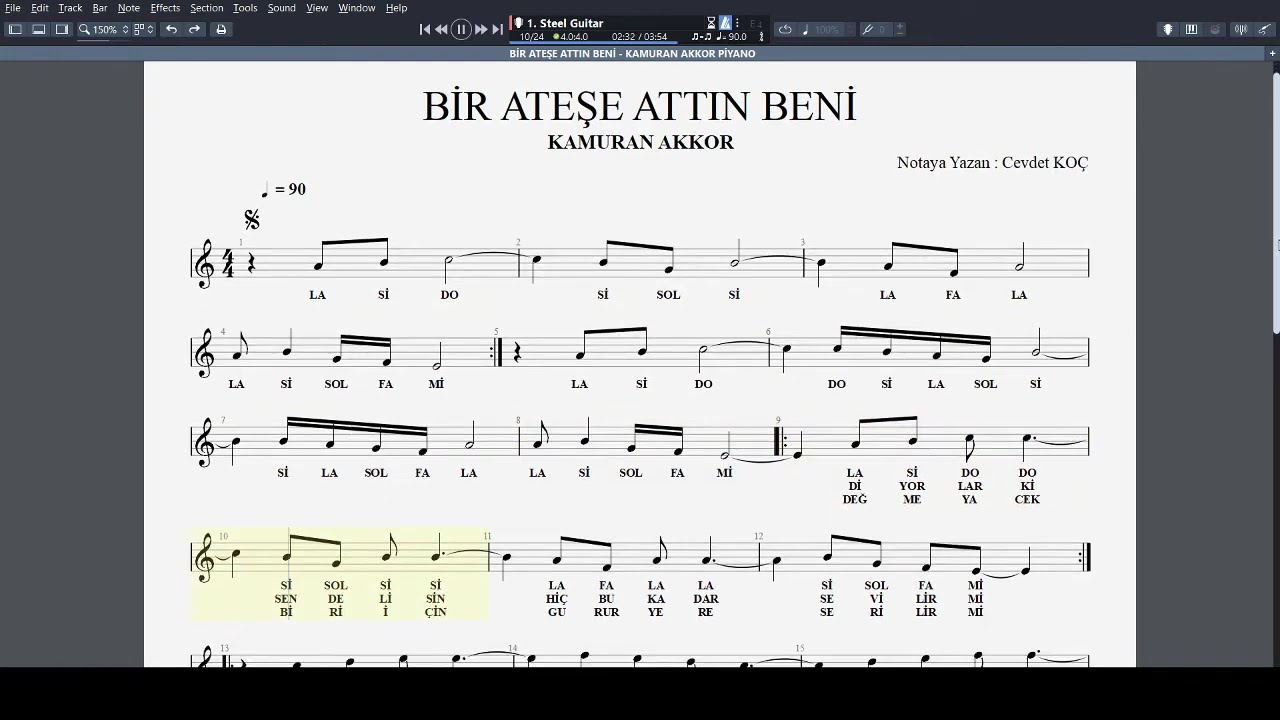Click the vertical scrollbar thumb
Screen dimensions: 1280x720
[x=1276, y=203]
